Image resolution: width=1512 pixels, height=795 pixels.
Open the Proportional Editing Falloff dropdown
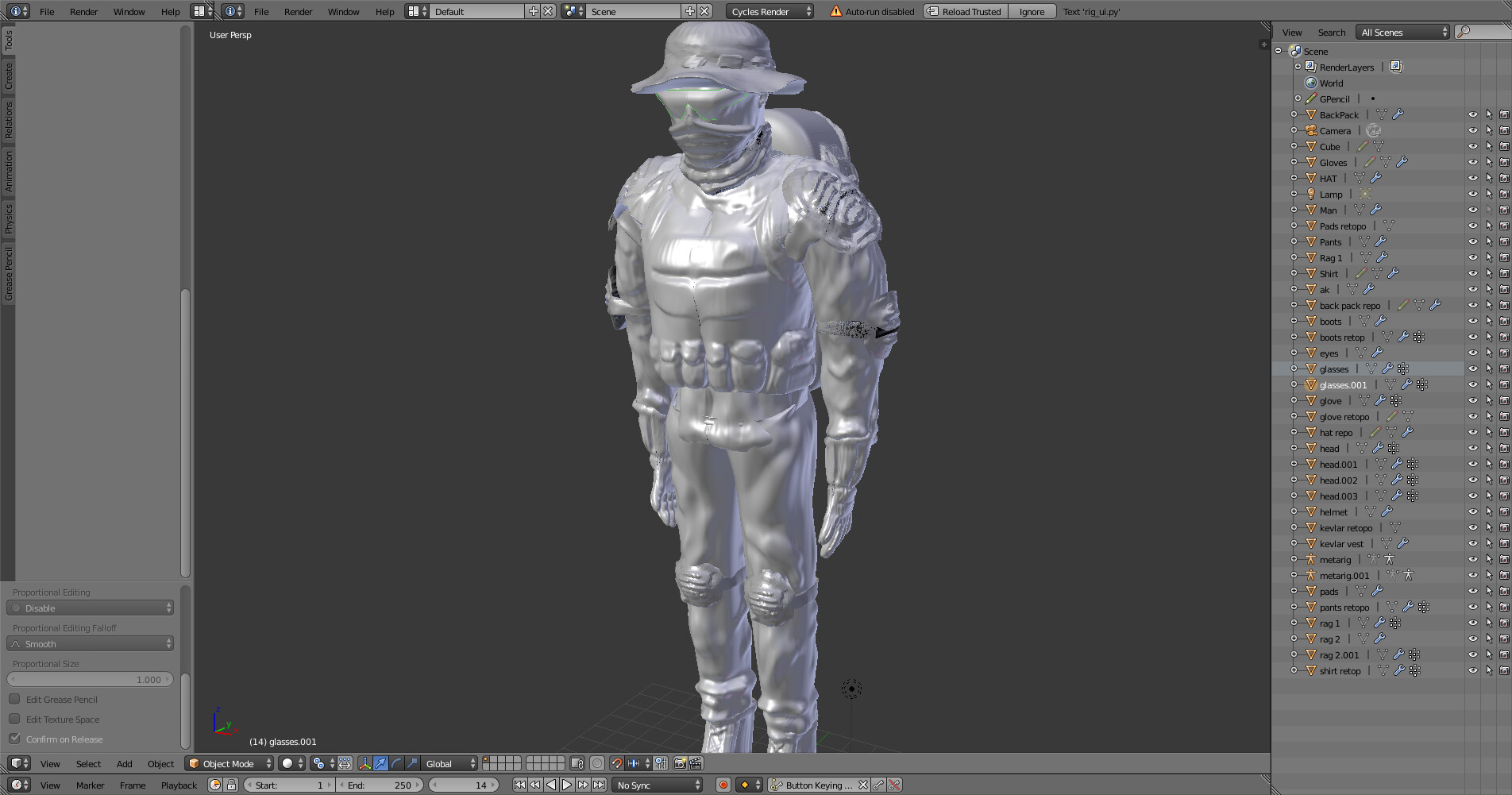pyautogui.click(x=90, y=643)
